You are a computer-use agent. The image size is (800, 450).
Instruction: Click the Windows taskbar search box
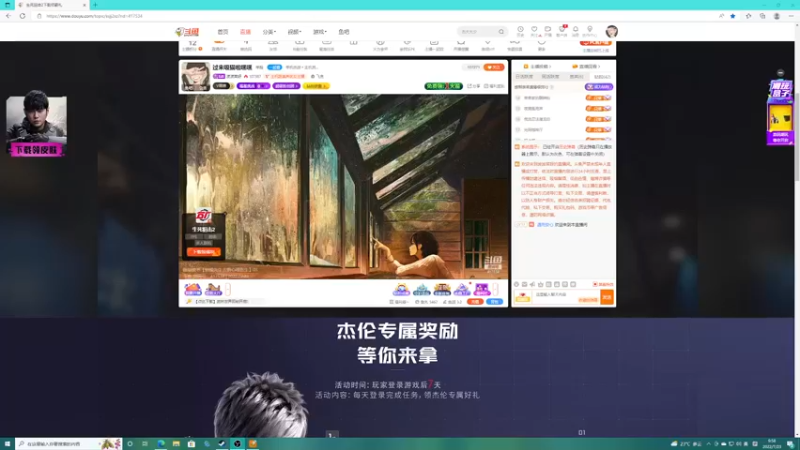pyautogui.click(x=68, y=444)
